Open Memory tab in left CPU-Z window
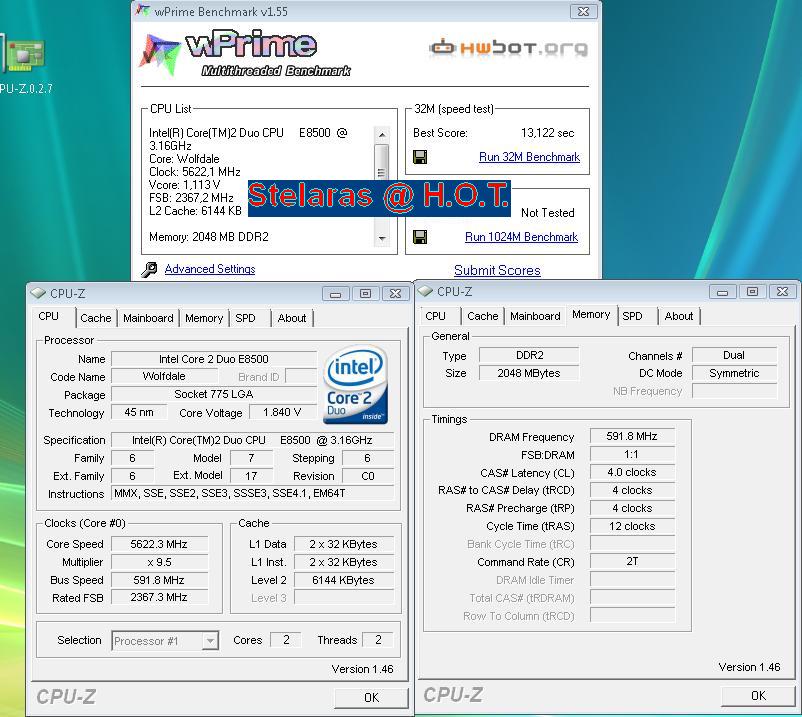This screenshot has height=717, width=802. click(204, 318)
